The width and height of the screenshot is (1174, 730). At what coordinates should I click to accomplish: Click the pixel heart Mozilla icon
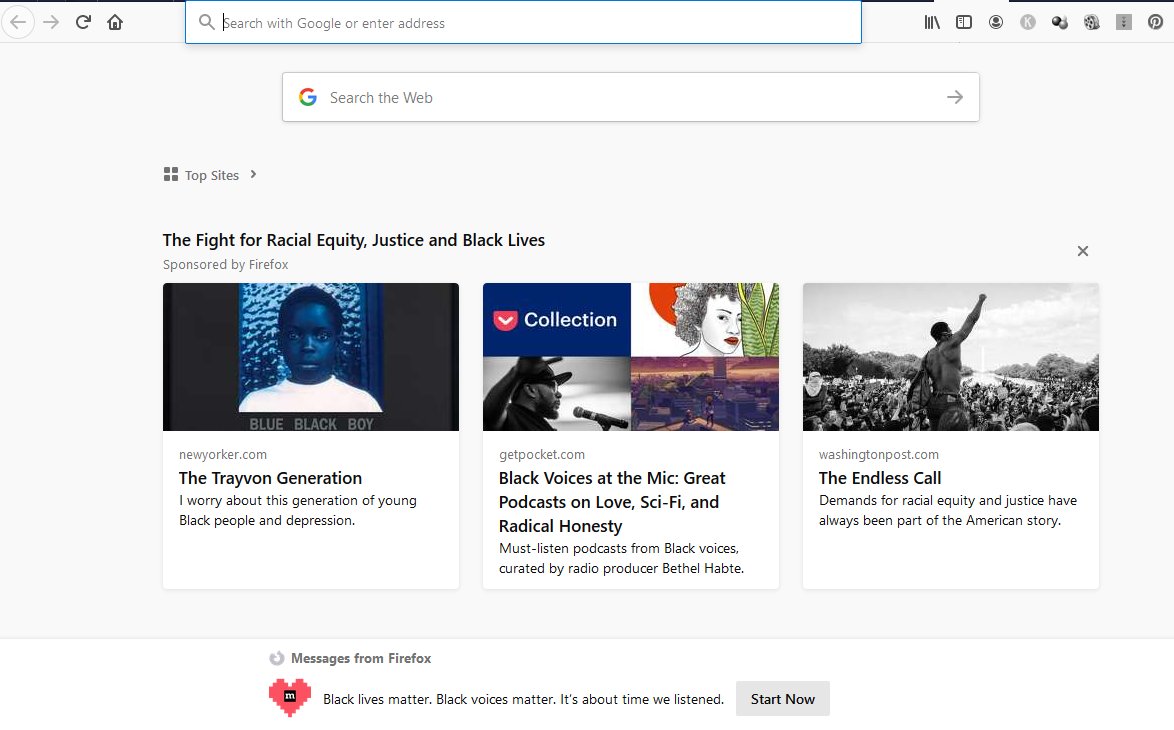pyautogui.click(x=290, y=697)
